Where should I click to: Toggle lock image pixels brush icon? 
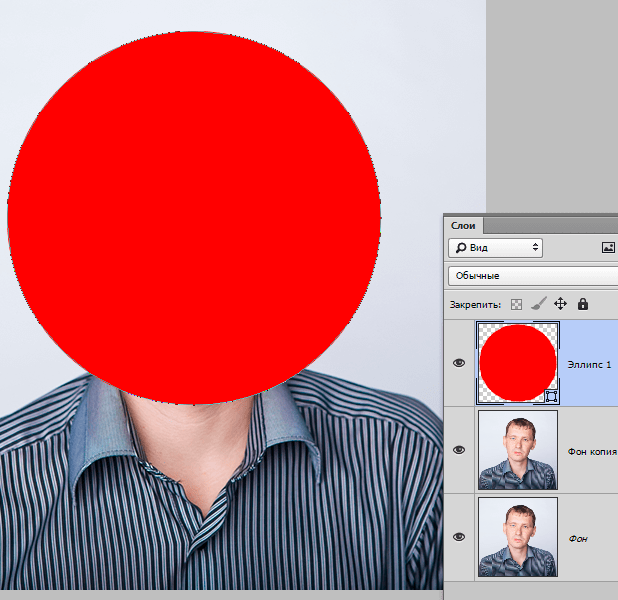(x=538, y=304)
